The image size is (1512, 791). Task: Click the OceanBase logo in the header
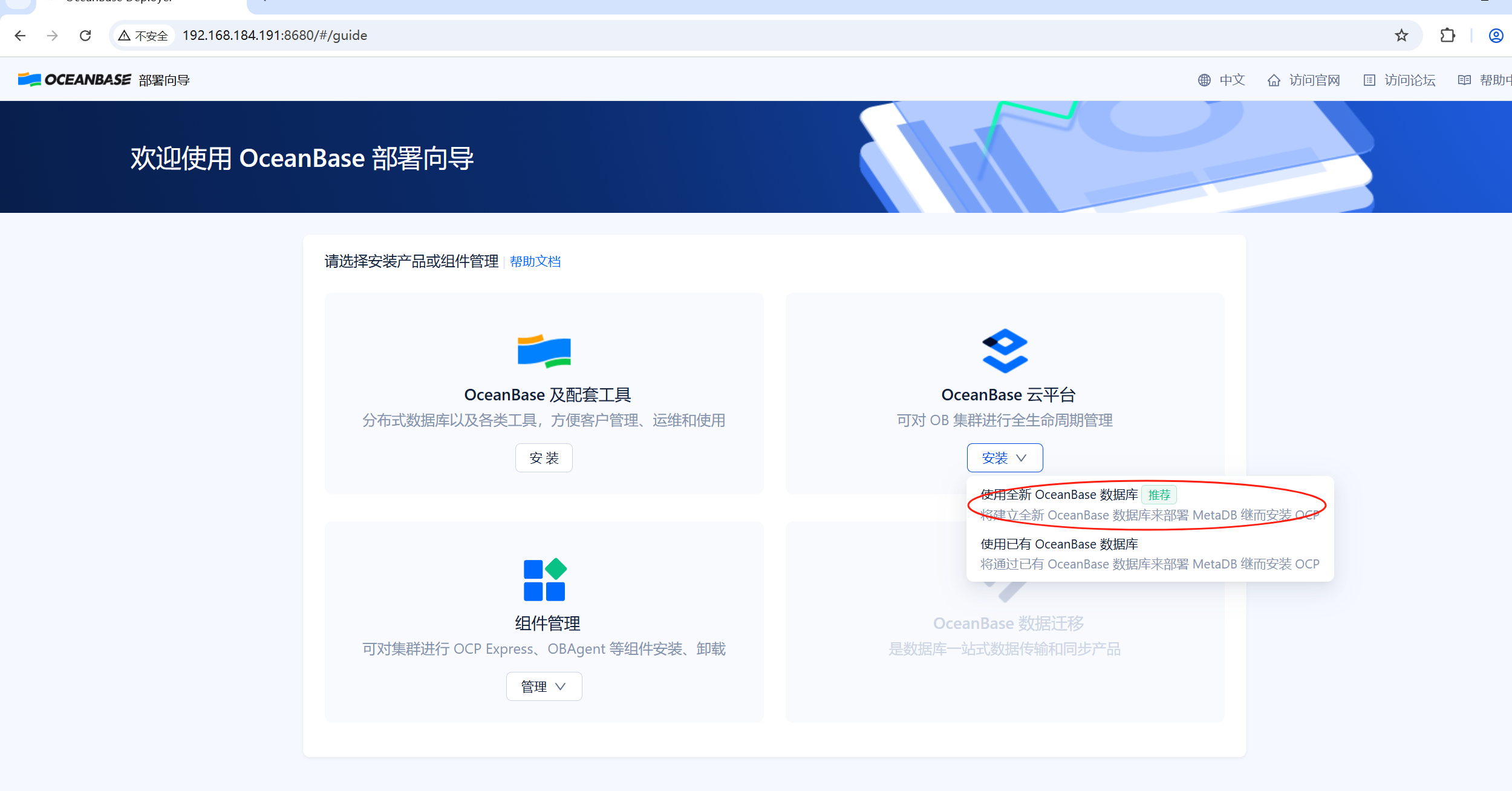click(x=74, y=78)
